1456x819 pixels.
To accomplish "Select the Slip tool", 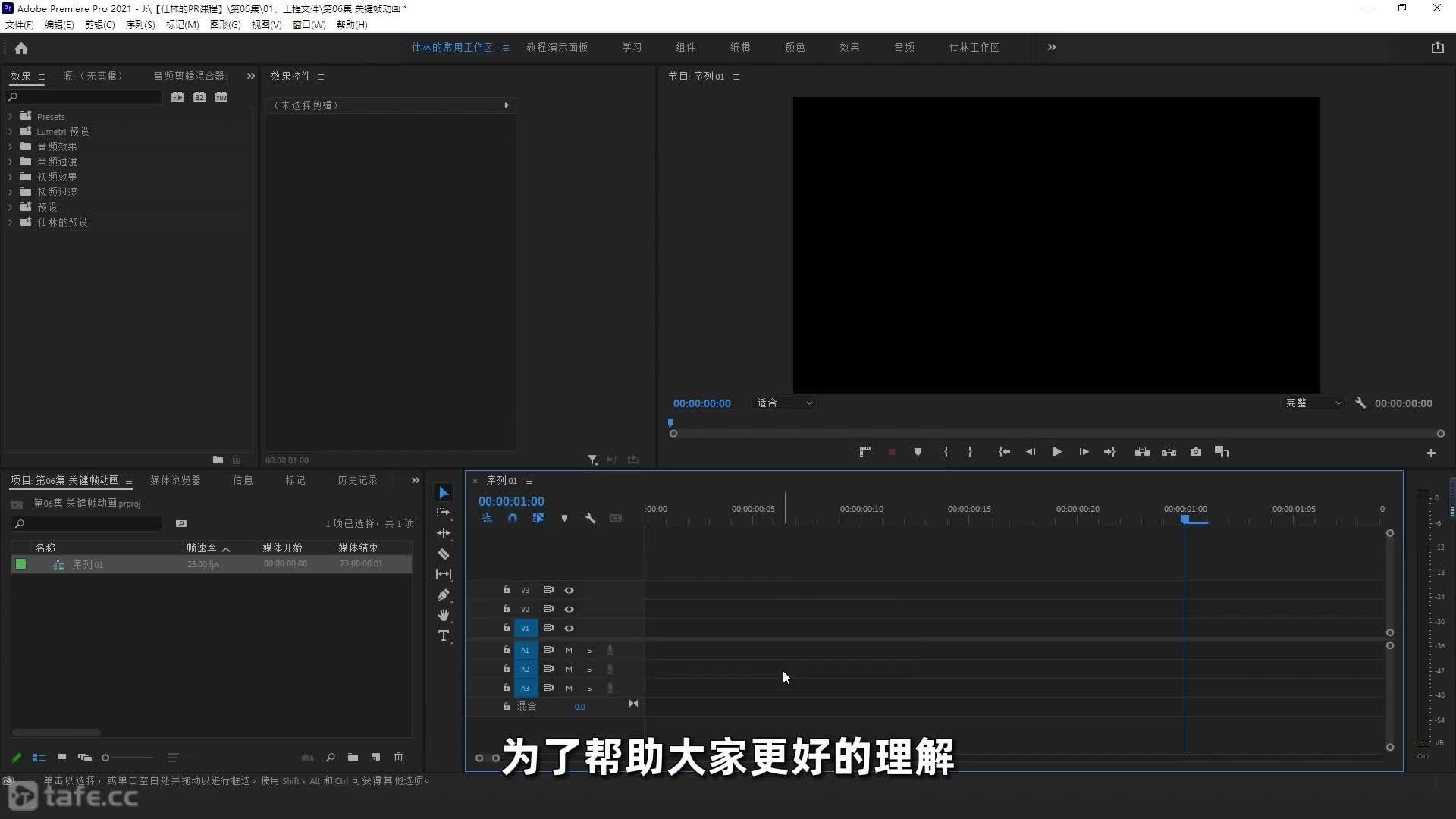I will [444, 575].
